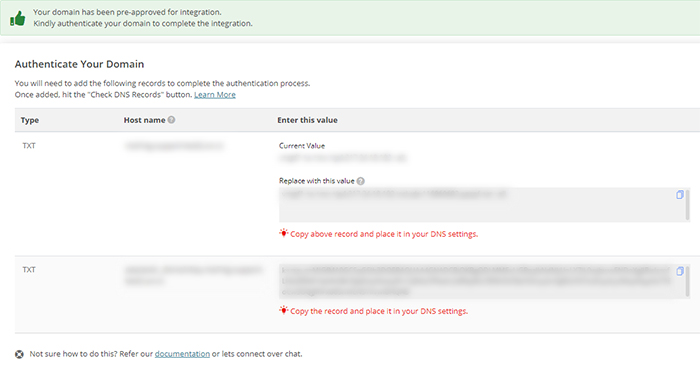Click the blurred host name of the second TXT record
This screenshot has height=374, width=700.
click(194, 275)
